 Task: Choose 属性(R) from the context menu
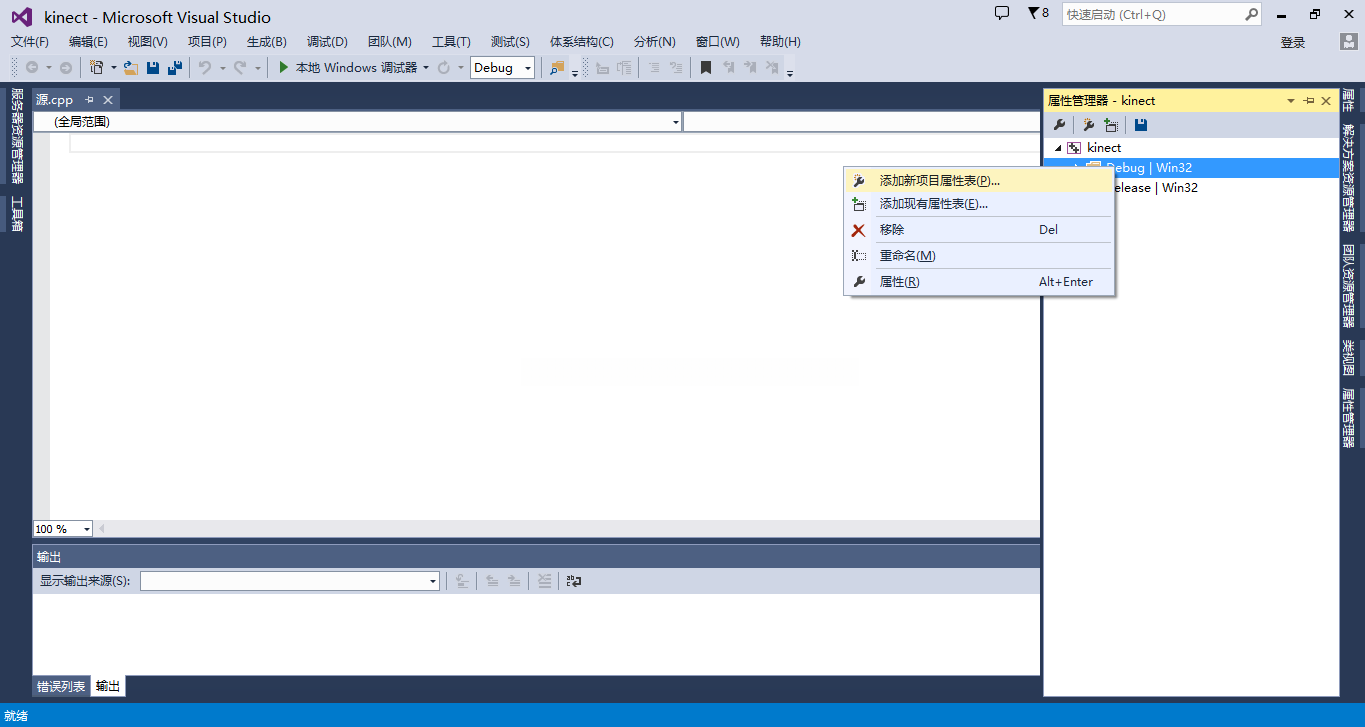coord(979,282)
